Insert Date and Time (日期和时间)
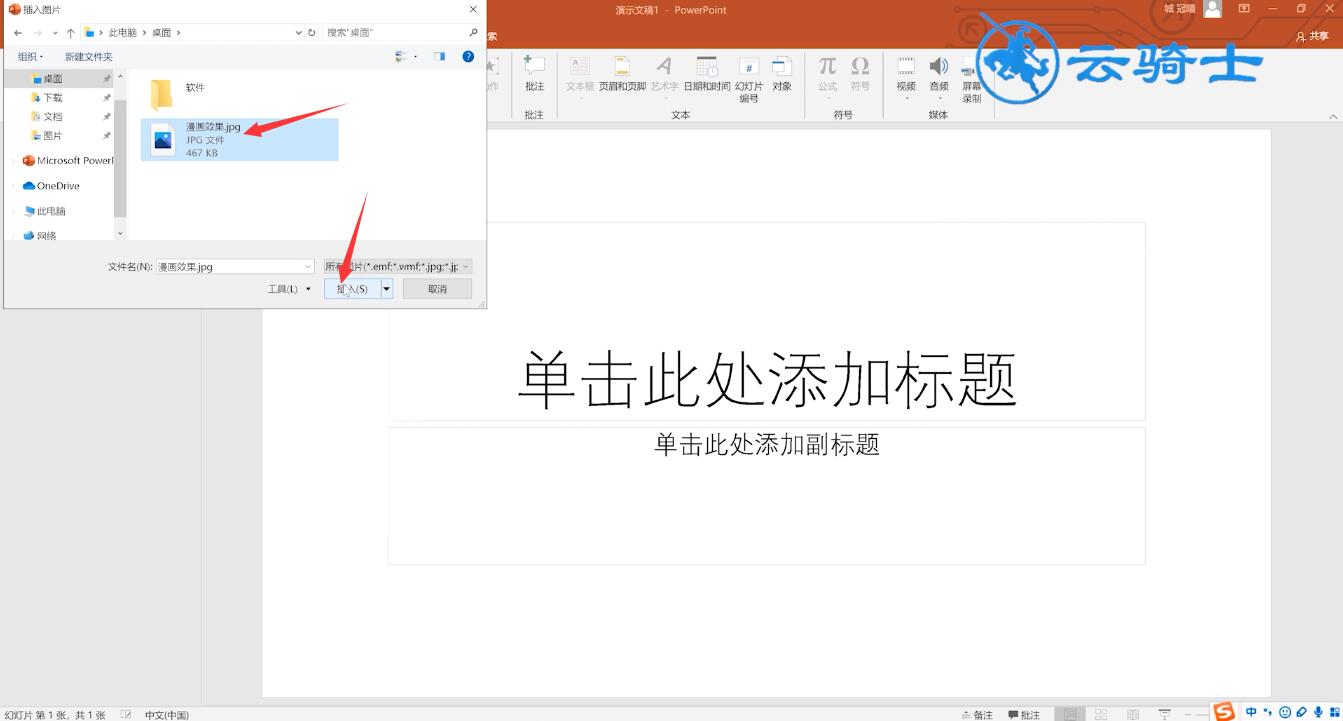 tap(707, 74)
